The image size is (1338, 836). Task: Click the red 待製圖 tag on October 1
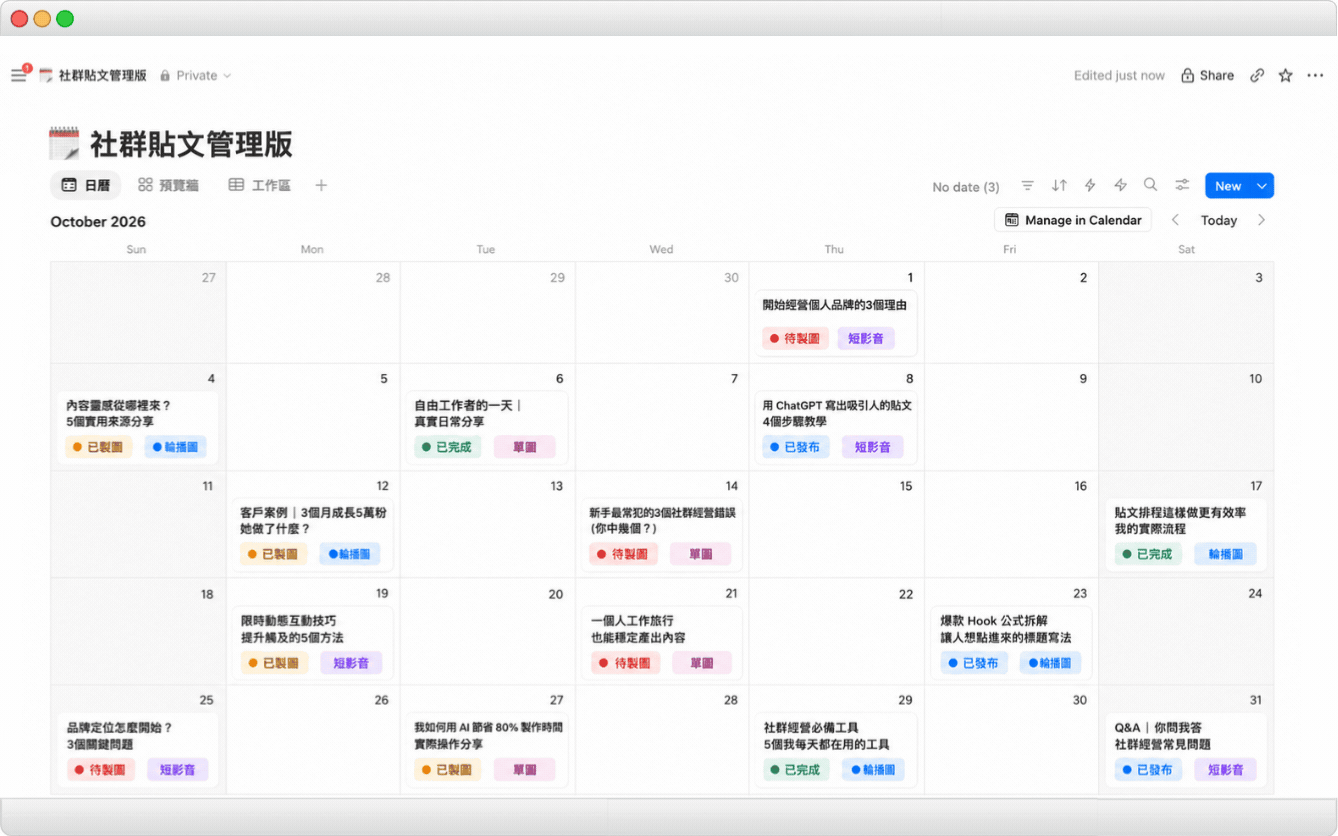click(x=796, y=338)
